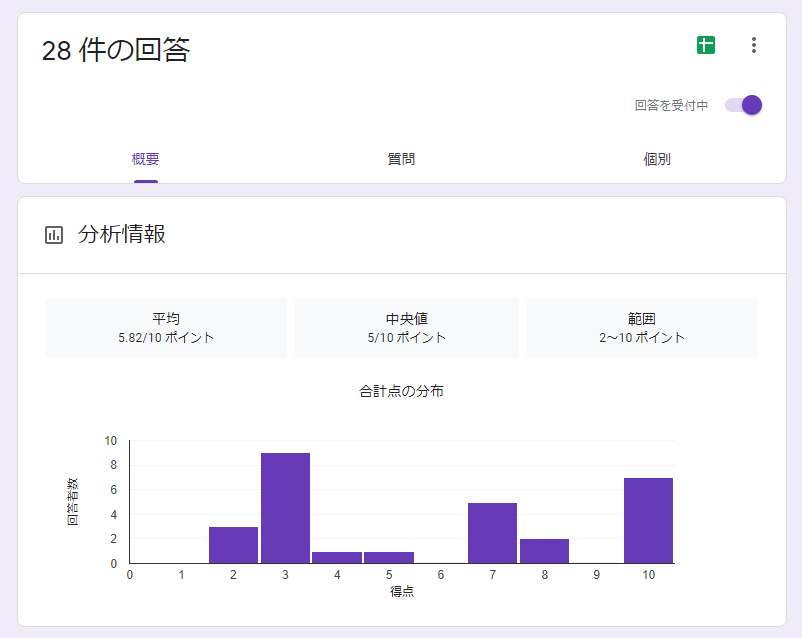
Task: Click the 分析情報 chart icon
Action: [x=54, y=235]
